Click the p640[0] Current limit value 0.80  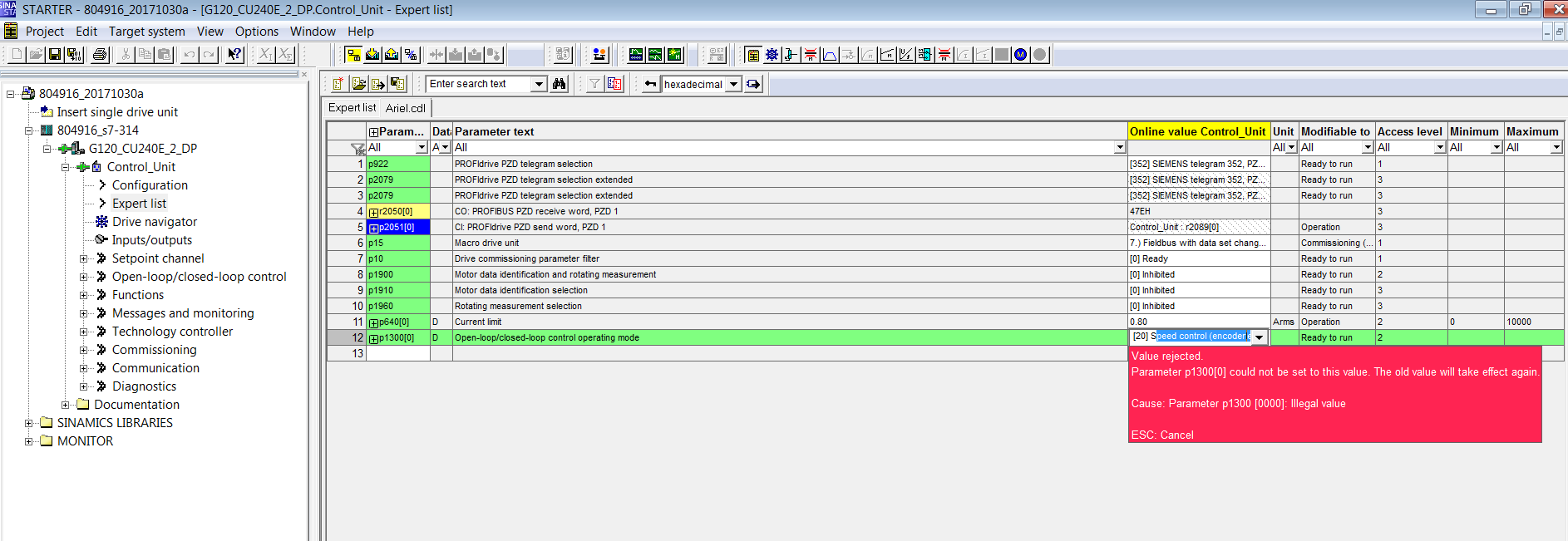click(1199, 322)
